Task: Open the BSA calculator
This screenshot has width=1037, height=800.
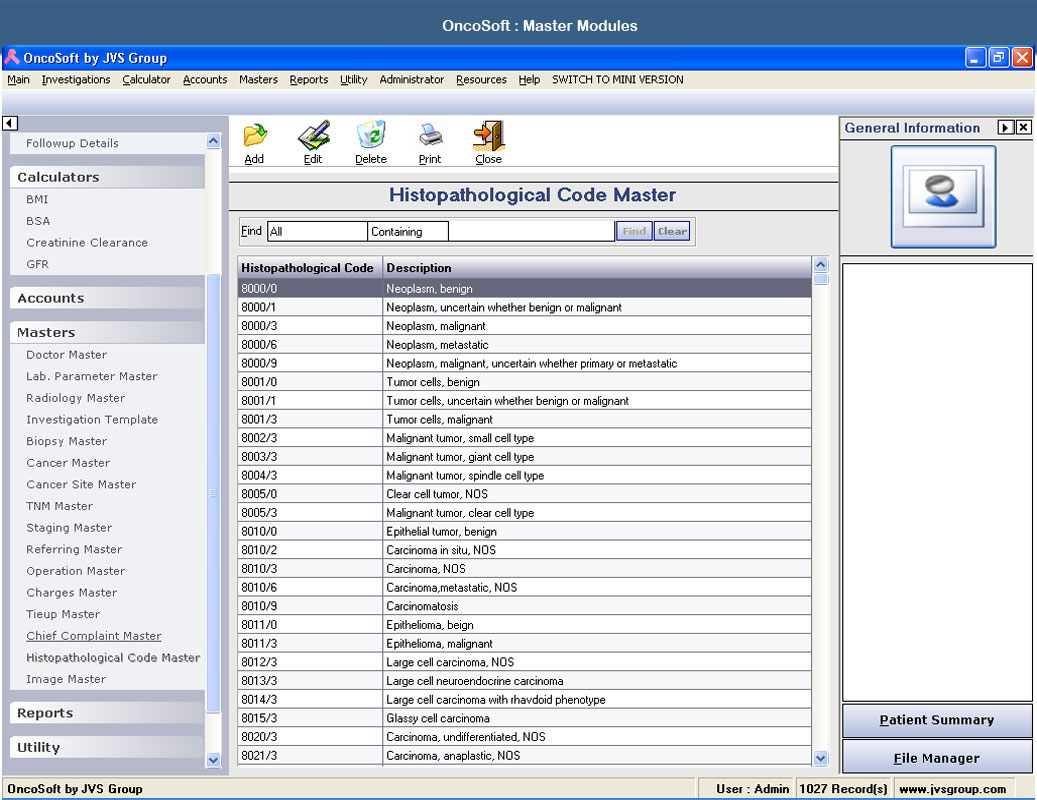Action: point(38,221)
